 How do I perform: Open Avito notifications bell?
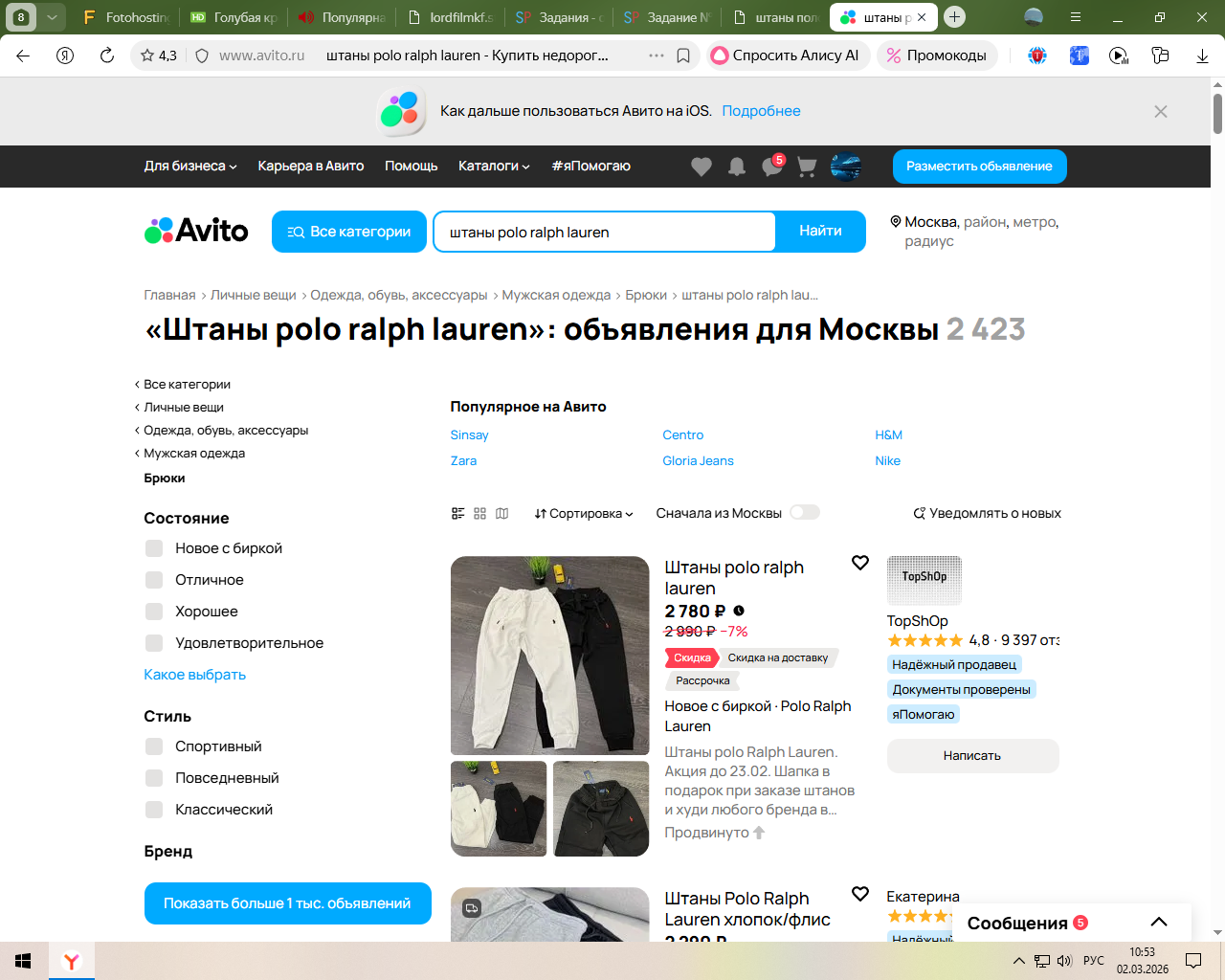[x=737, y=167]
